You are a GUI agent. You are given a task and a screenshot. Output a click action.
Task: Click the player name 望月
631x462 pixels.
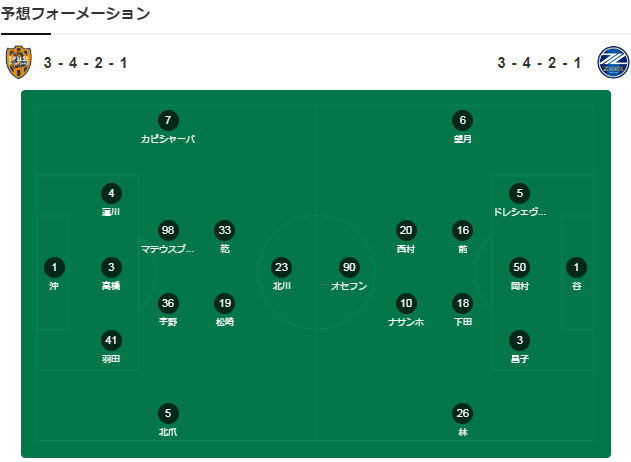tap(463, 139)
